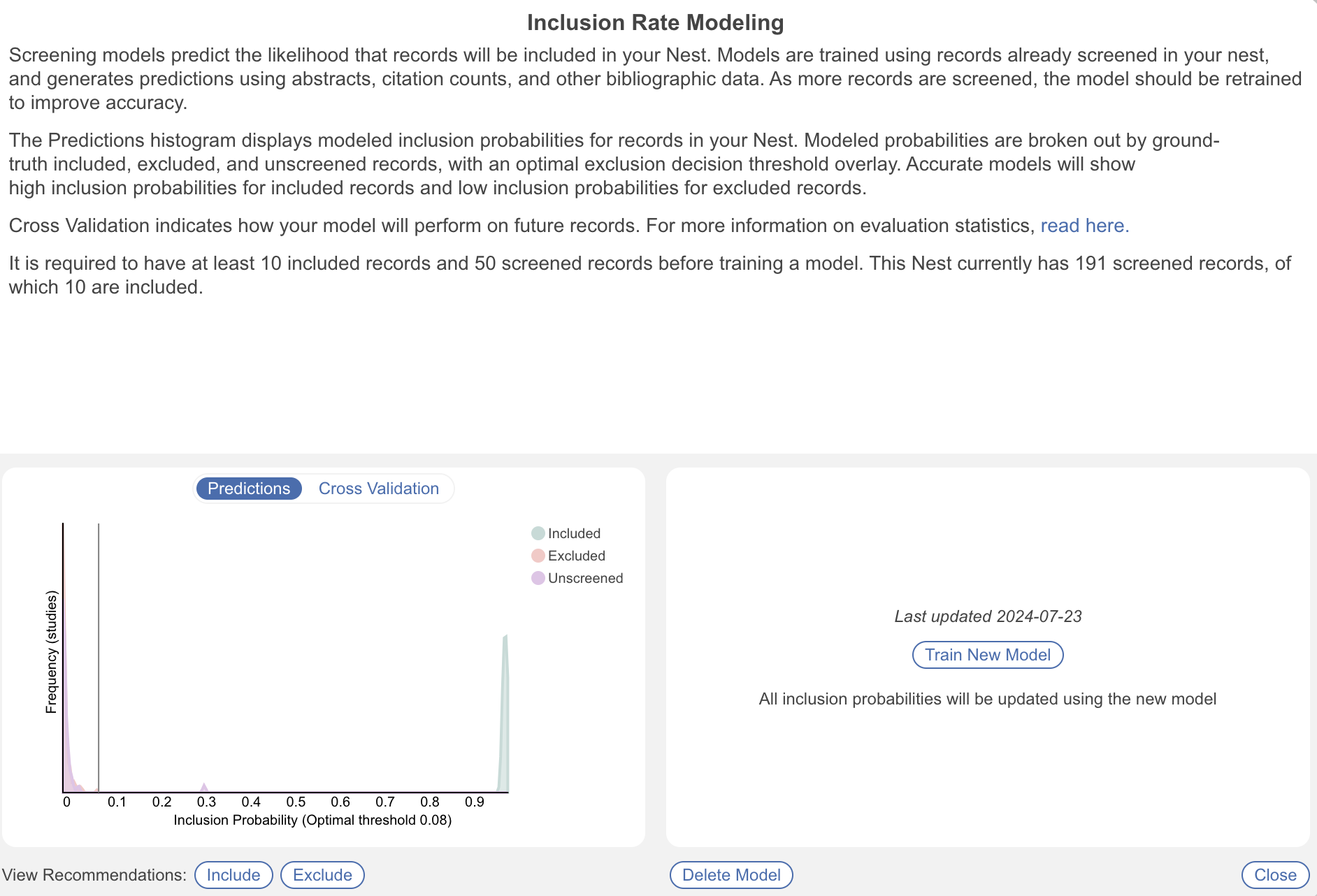This screenshot has width=1317, height=896.
Task: Switch to the Cross Validation tab
Action: [378, 488]
